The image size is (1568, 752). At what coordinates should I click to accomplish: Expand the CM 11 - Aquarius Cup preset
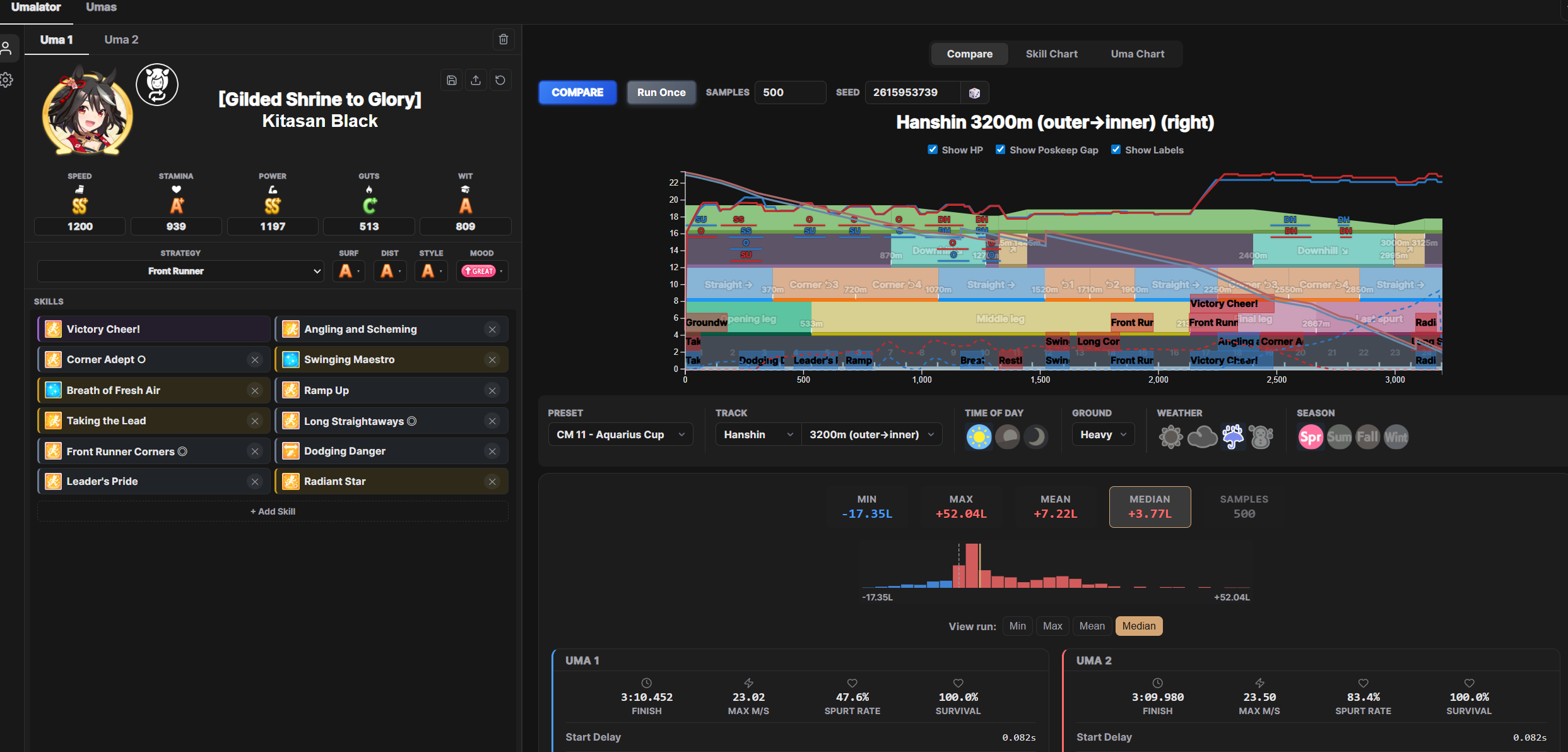click(x=620, y=434)
